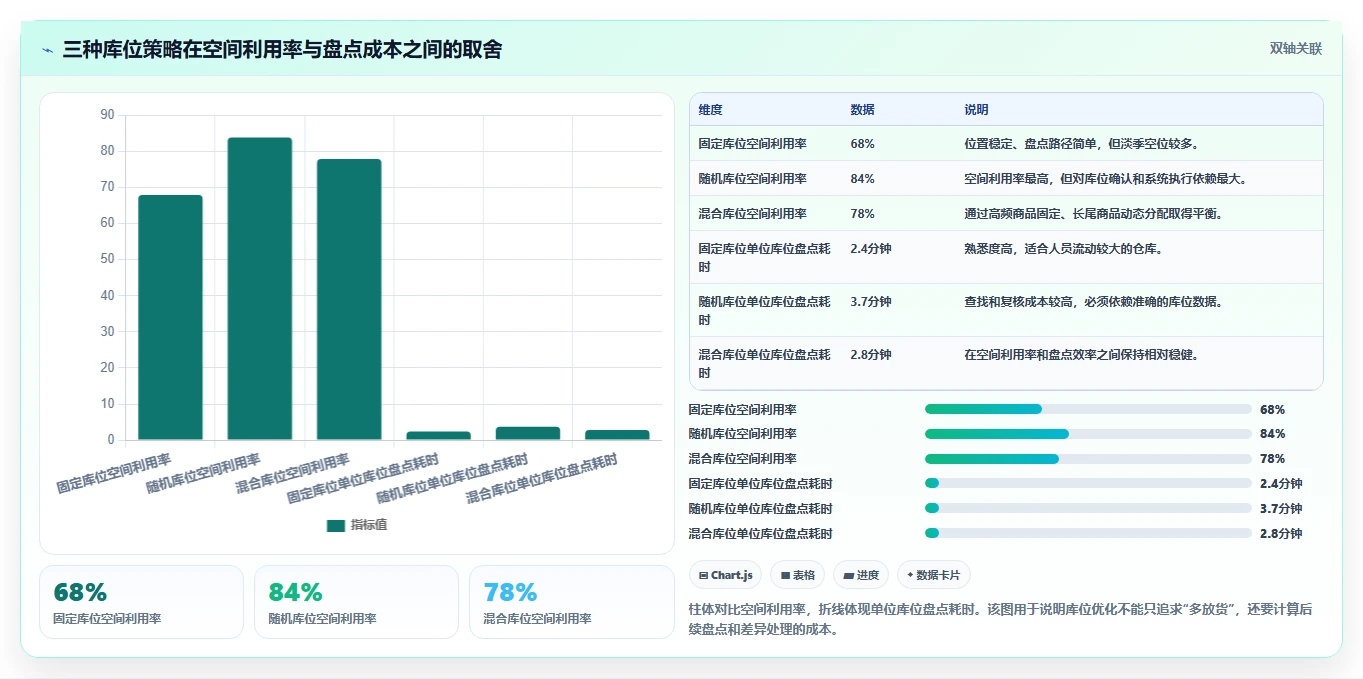
Task: Click the 进度 tag icon
Action: (x=848, y=575)
